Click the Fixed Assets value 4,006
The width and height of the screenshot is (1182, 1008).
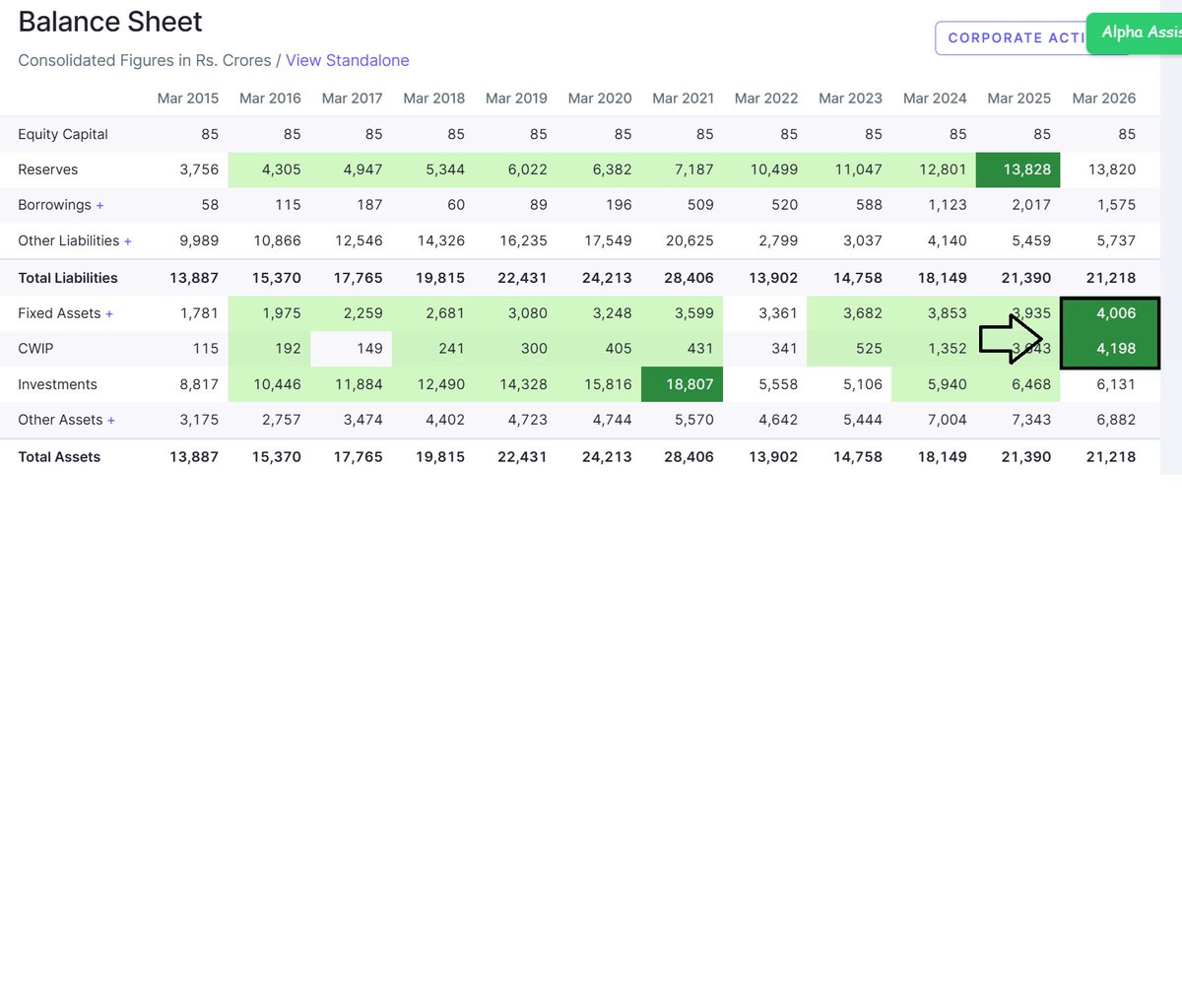click(x=1116, y=313)
